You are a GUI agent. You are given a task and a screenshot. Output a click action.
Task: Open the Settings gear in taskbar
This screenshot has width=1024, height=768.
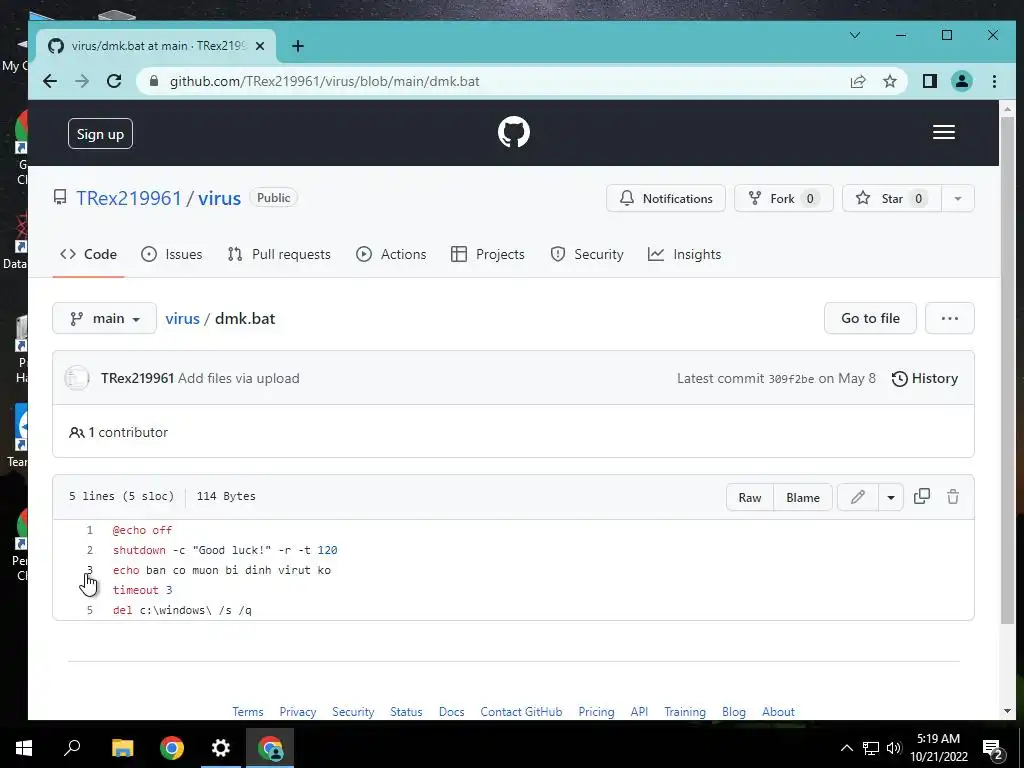pyautogui.click(x=221, y=748)
